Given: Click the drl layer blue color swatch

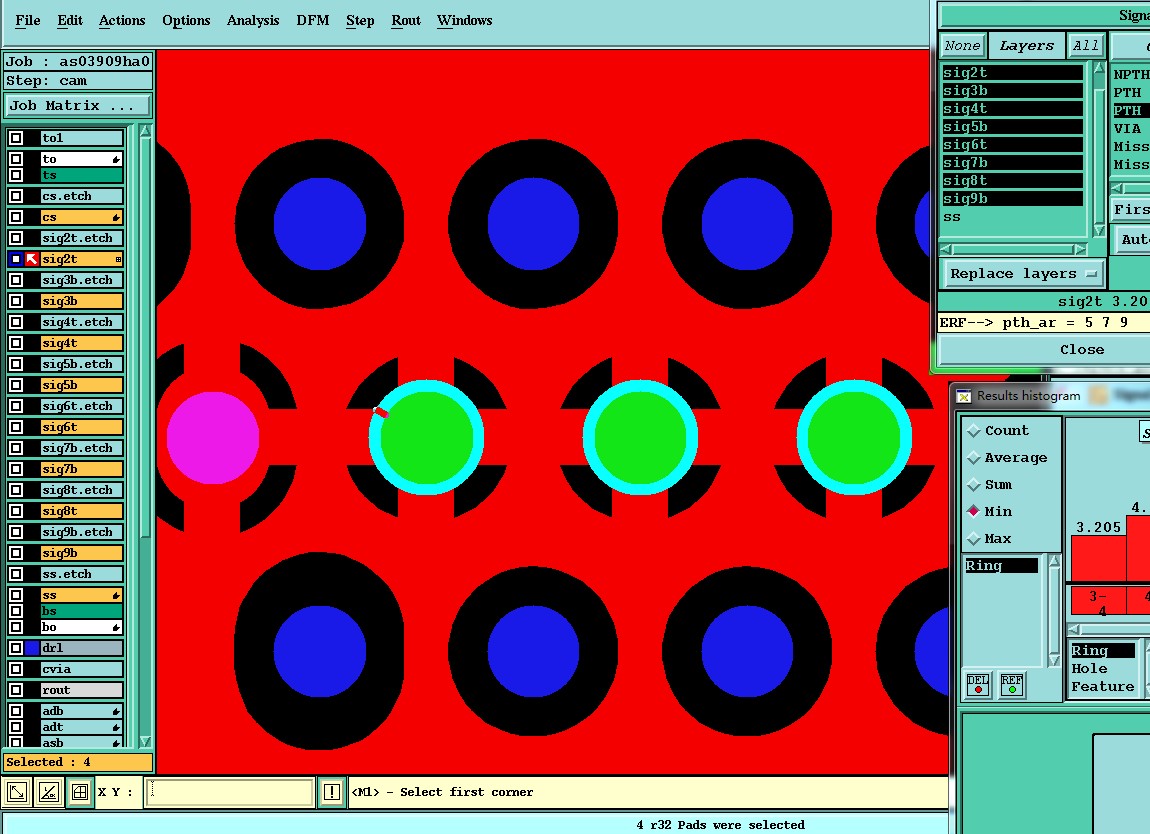Looking at the screenshot, I should 32,648.
